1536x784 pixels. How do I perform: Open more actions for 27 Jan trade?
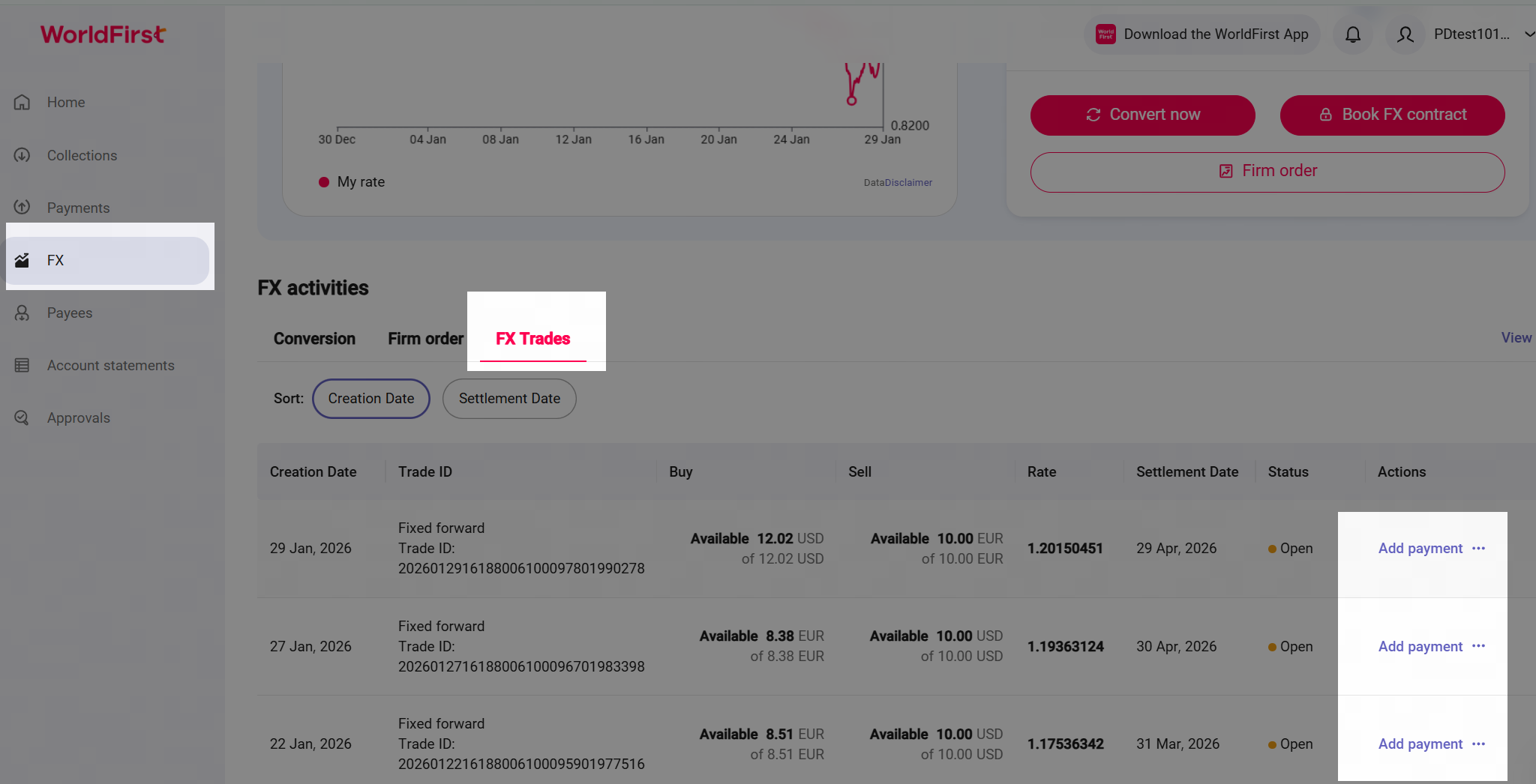(x=1478, y=646)
